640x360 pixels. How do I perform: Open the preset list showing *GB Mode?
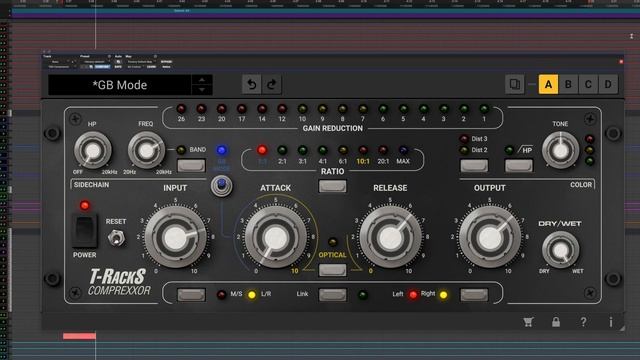(x=120, y=85)
